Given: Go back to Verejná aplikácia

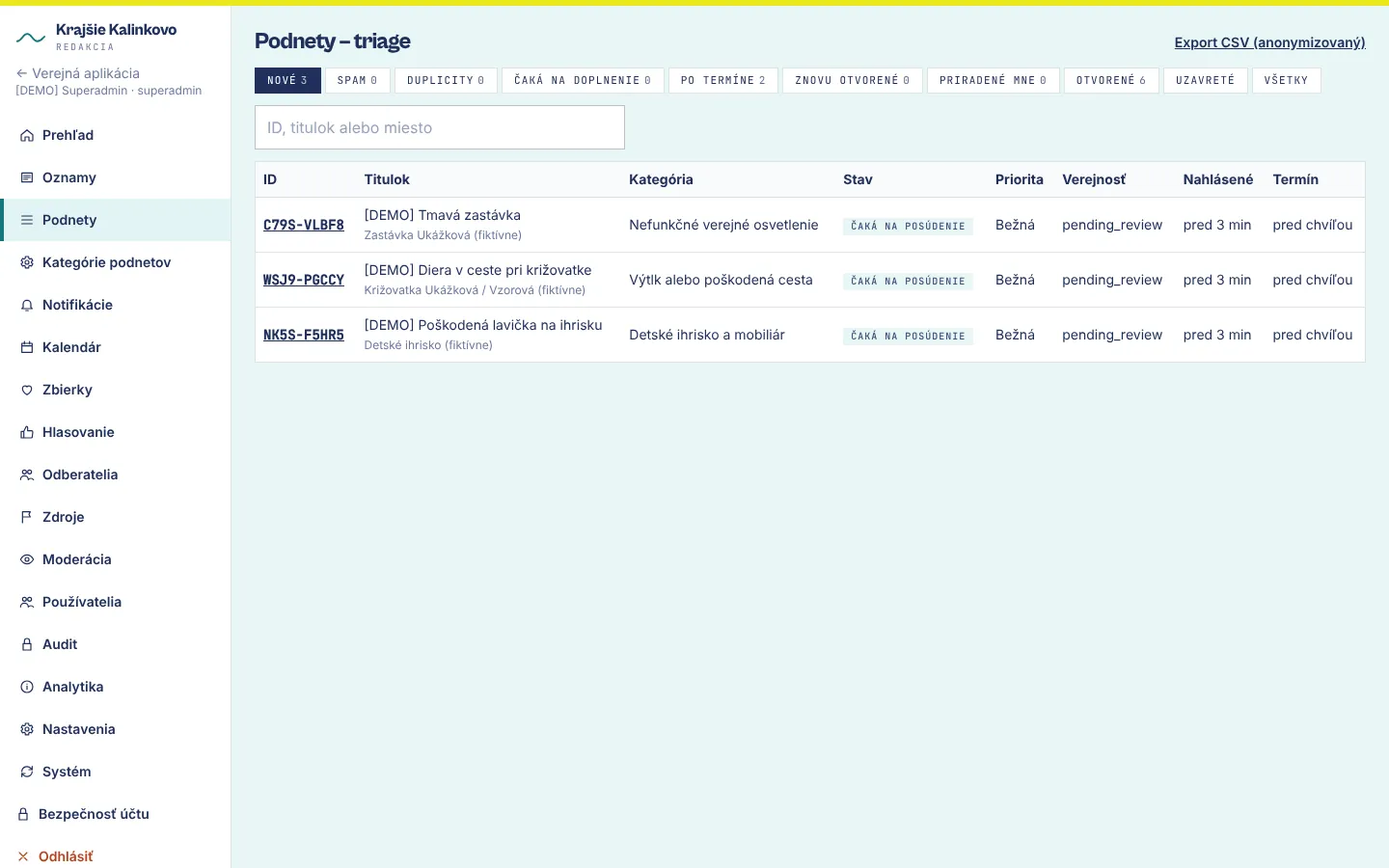Looking at the screenshot, I should [77, 73].
